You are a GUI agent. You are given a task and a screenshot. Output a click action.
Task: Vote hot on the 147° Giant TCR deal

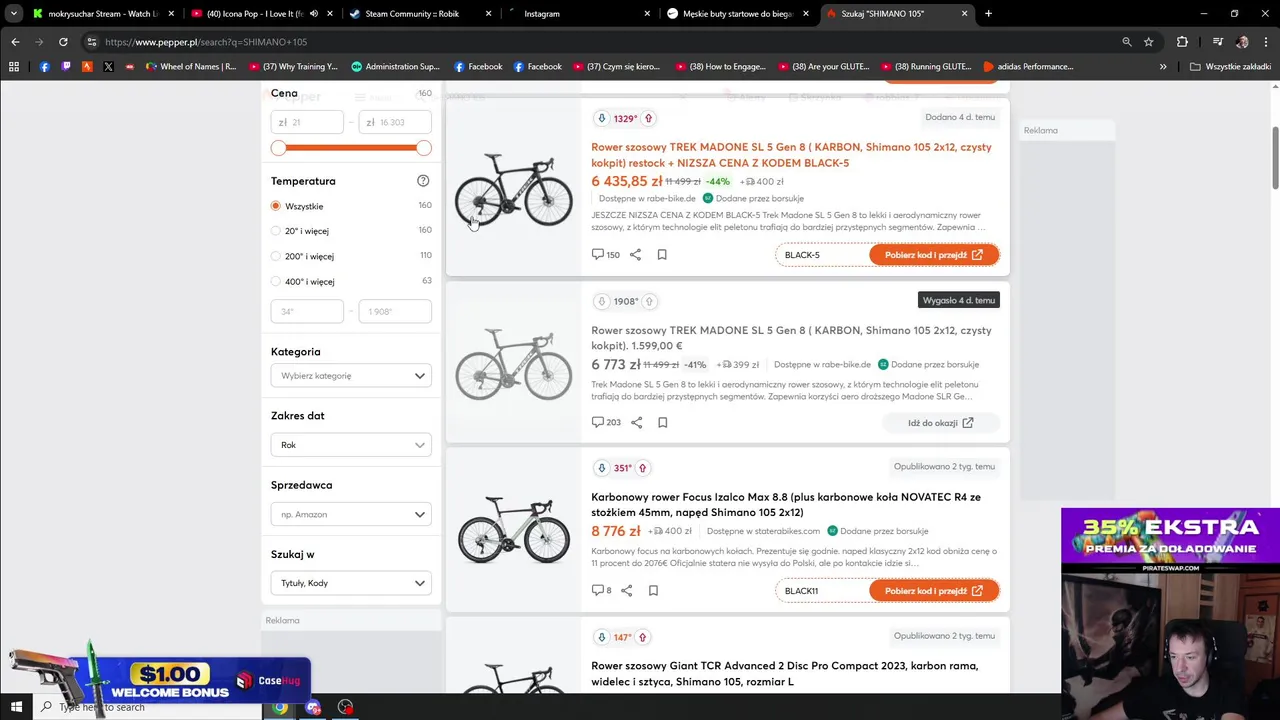(x=643, y=637)
